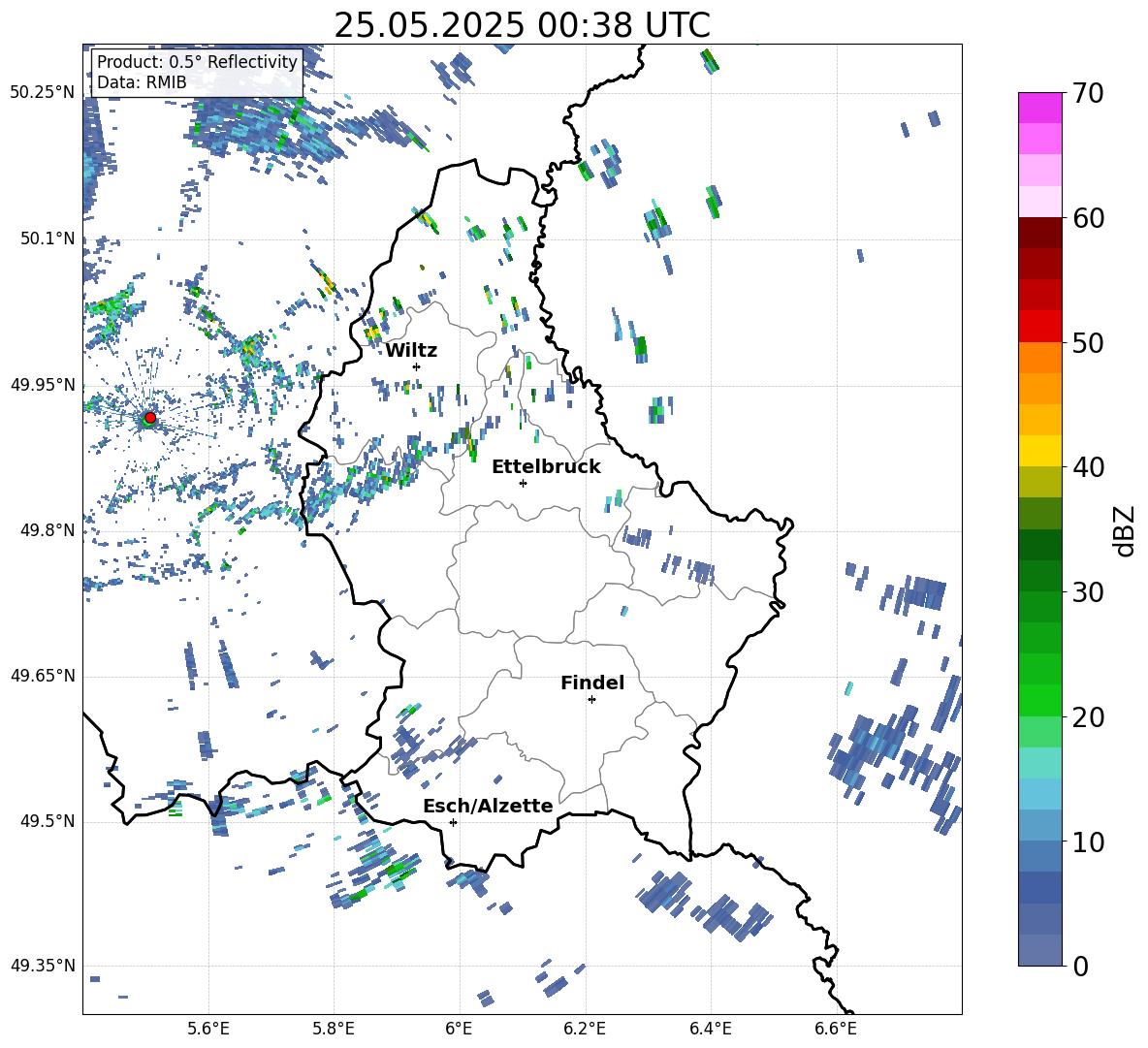The image size is (1148, 1048).
Task: Click the Ettelbruck station cross marker
Action: point(523,483)
